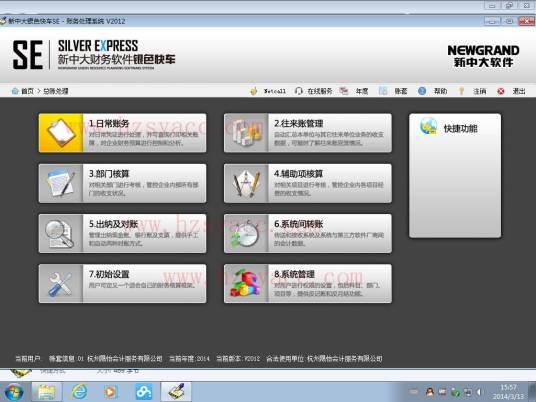This screenshot has height=402, width=536.
Task: Open 8.系统管理 colorful blocks icon
Action: tap(246, 283)
